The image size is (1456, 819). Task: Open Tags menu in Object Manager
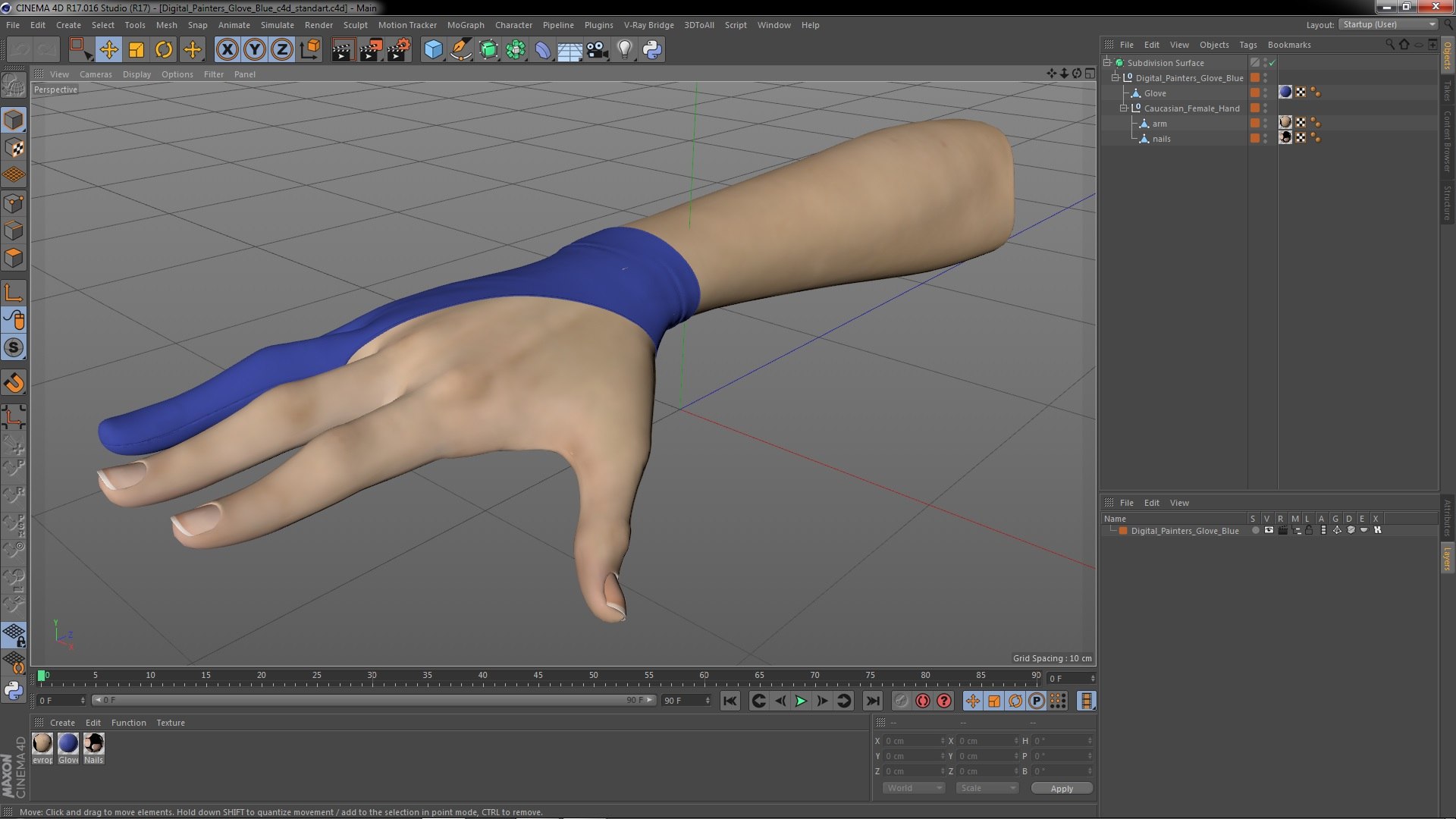(1248, 45)
